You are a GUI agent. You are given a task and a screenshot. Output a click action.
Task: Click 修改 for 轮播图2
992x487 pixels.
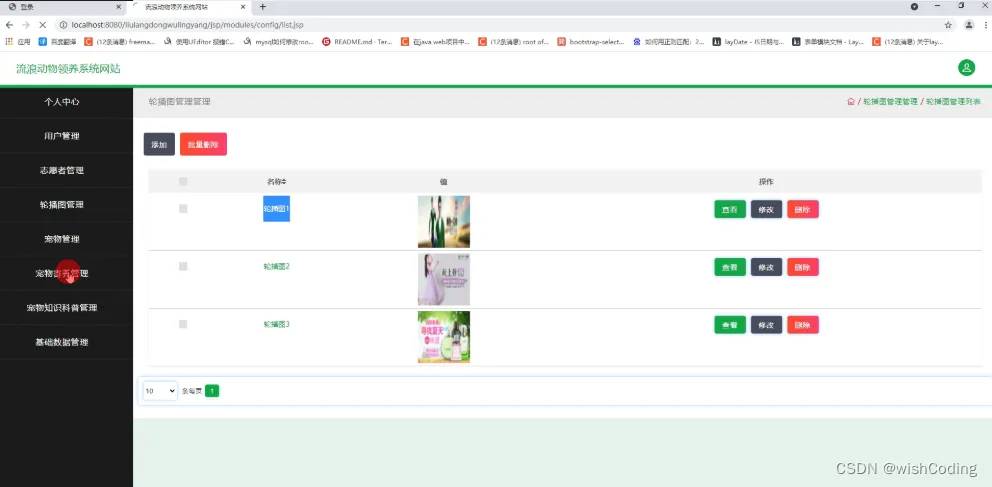click(766, 267)
